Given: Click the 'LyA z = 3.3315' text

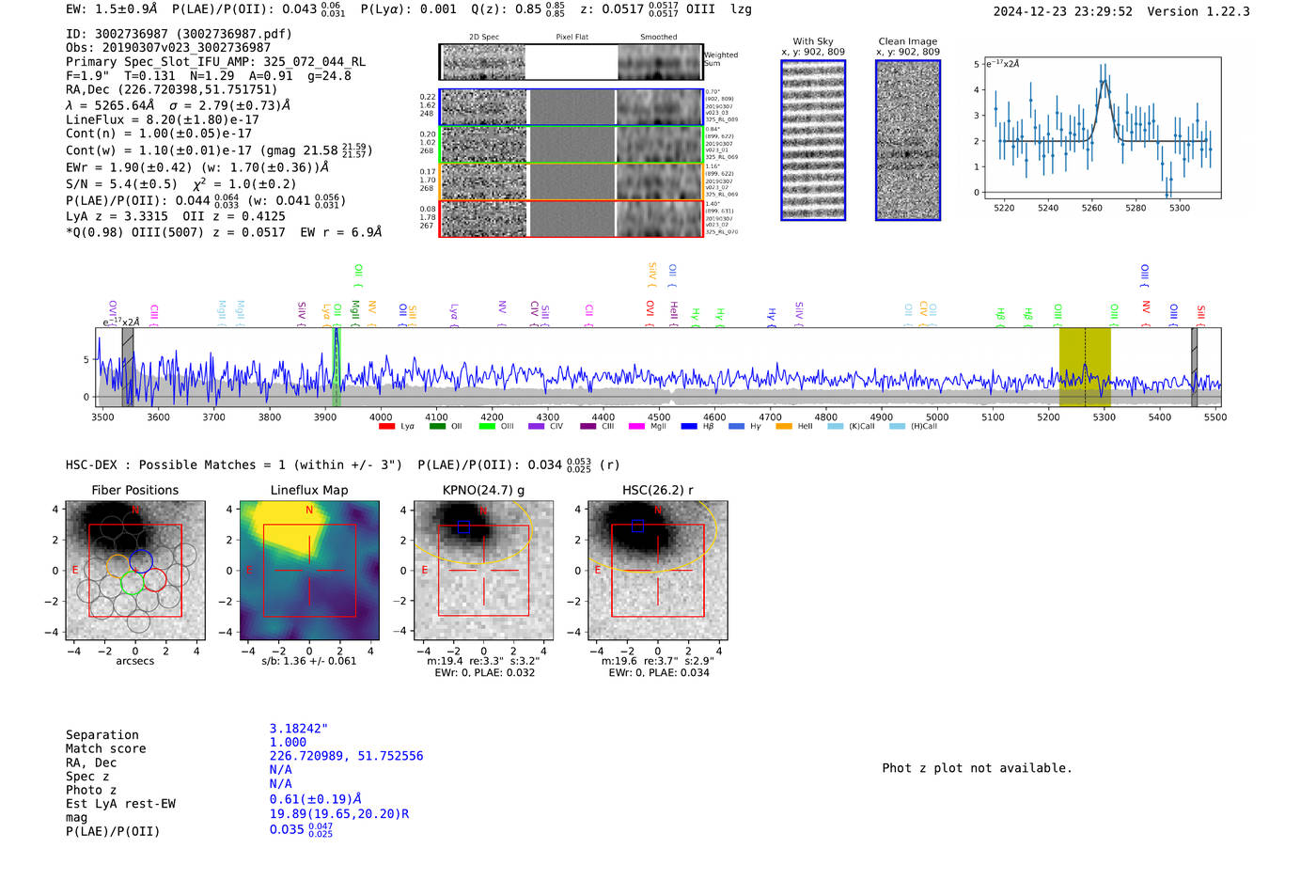Looking at the screenshot, I should point(115,216).
